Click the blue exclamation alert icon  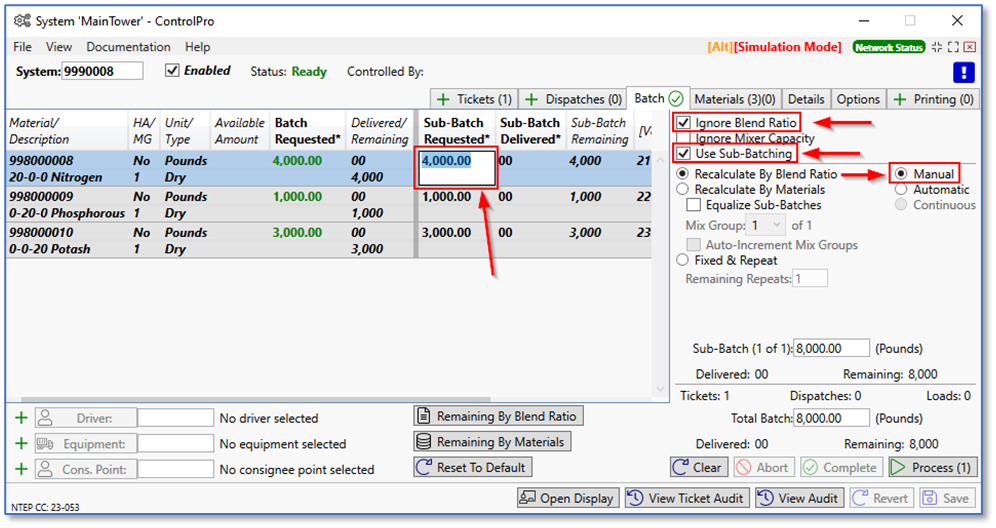click(x=963, y=72)
